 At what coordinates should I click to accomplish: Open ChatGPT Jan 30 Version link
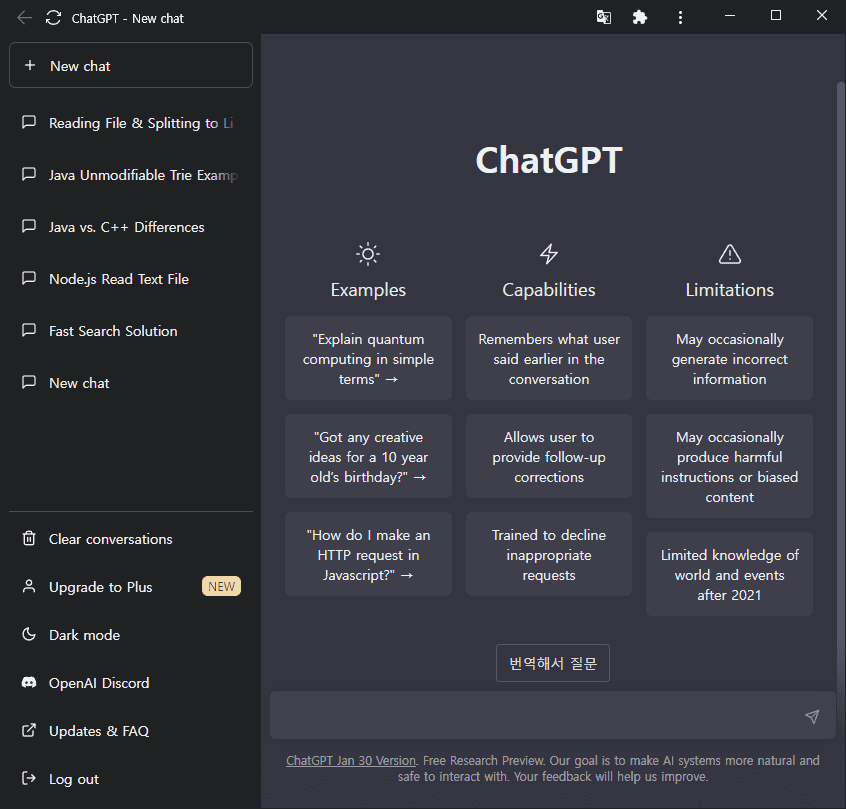click(x=351, y=760)
